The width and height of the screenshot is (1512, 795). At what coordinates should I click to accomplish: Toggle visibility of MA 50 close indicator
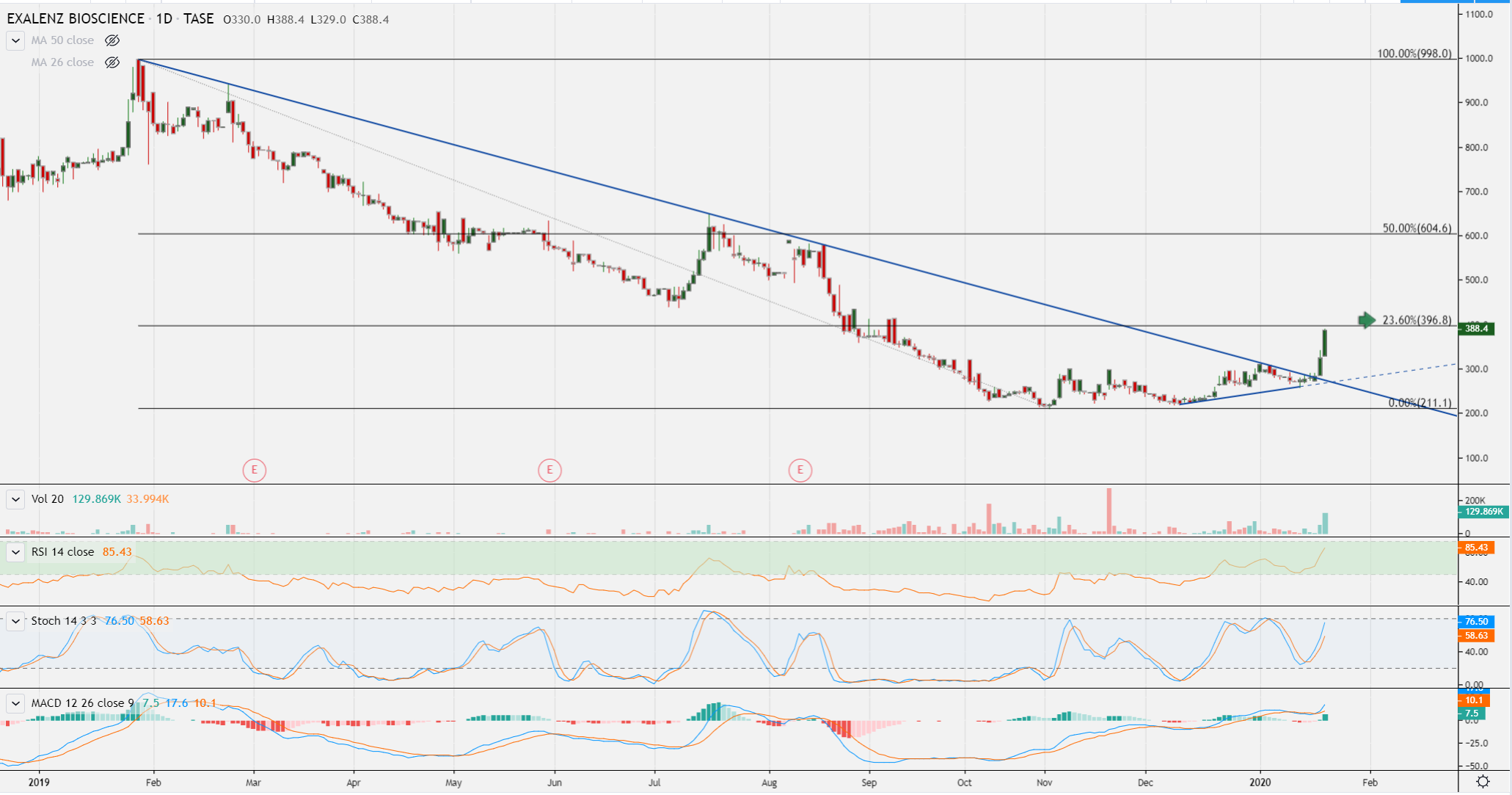pyautogui.click(x=112, y=40)
